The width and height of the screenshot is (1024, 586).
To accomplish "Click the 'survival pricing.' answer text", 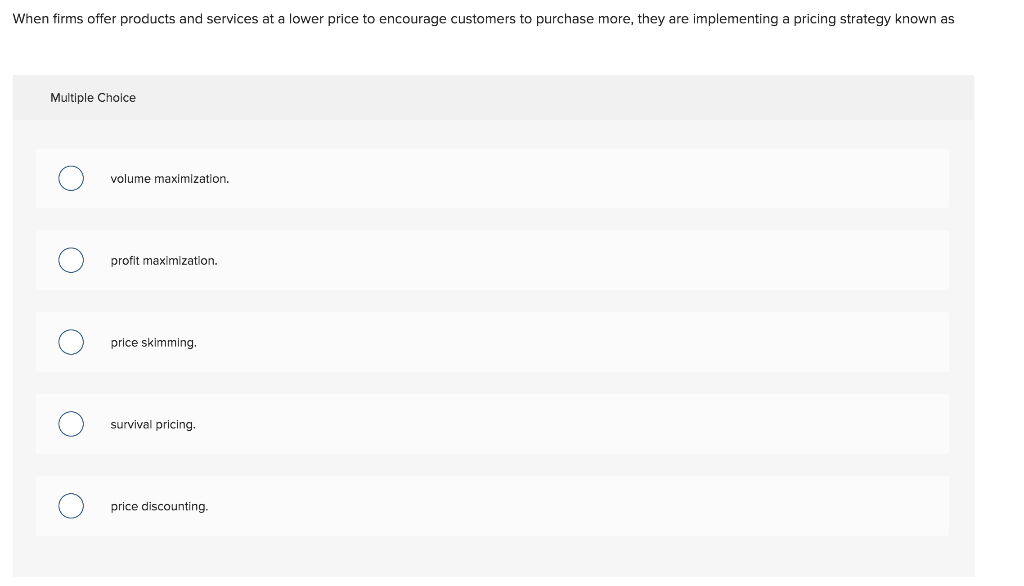I will 153,425.
